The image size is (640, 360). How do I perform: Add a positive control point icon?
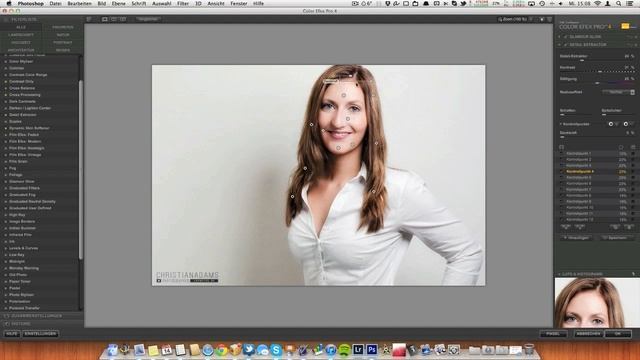[x=611, y=124]
